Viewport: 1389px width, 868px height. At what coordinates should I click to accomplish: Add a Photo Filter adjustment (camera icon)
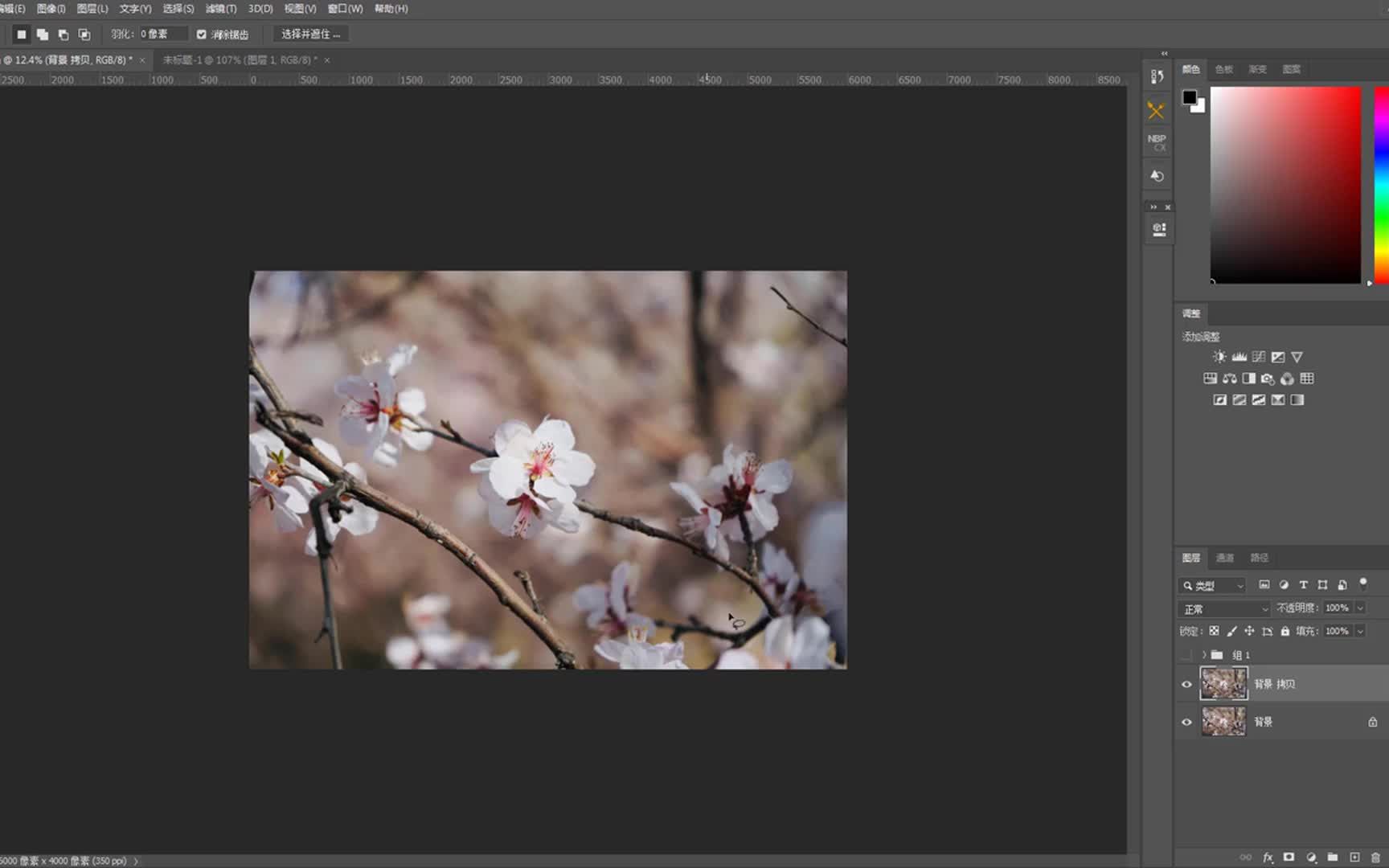point(1268,379)
